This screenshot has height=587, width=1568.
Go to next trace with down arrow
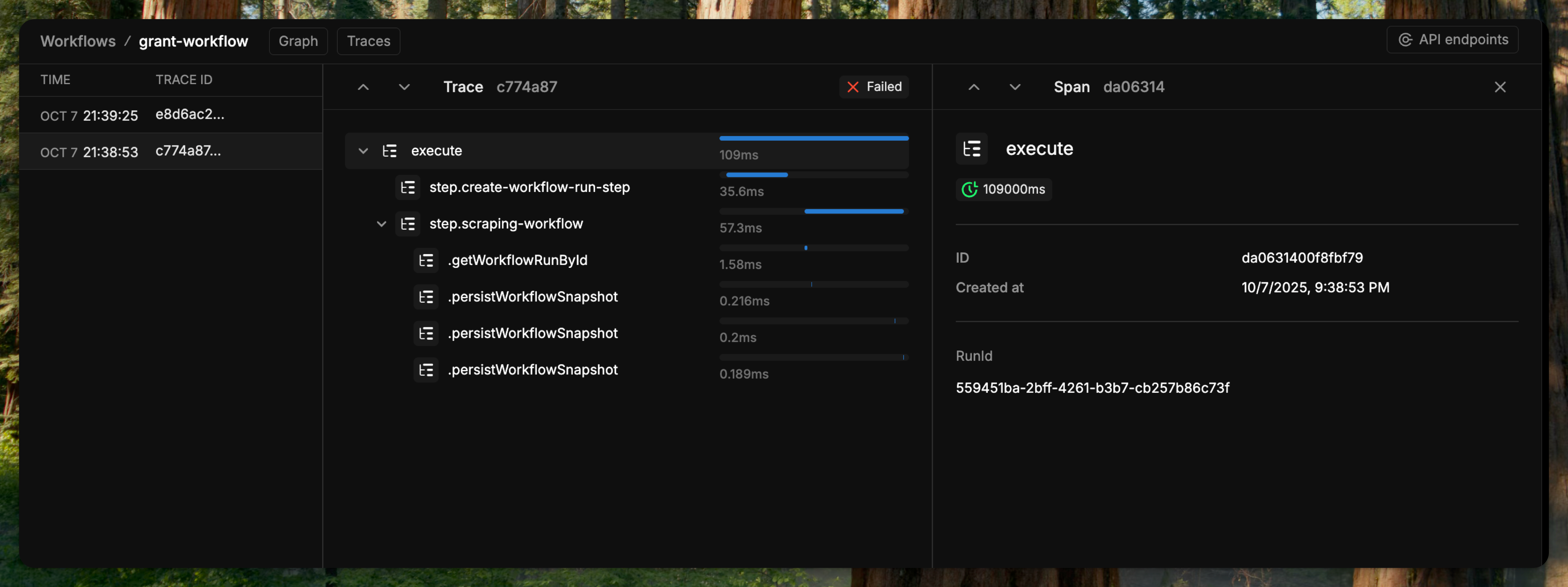pos(403,87)
